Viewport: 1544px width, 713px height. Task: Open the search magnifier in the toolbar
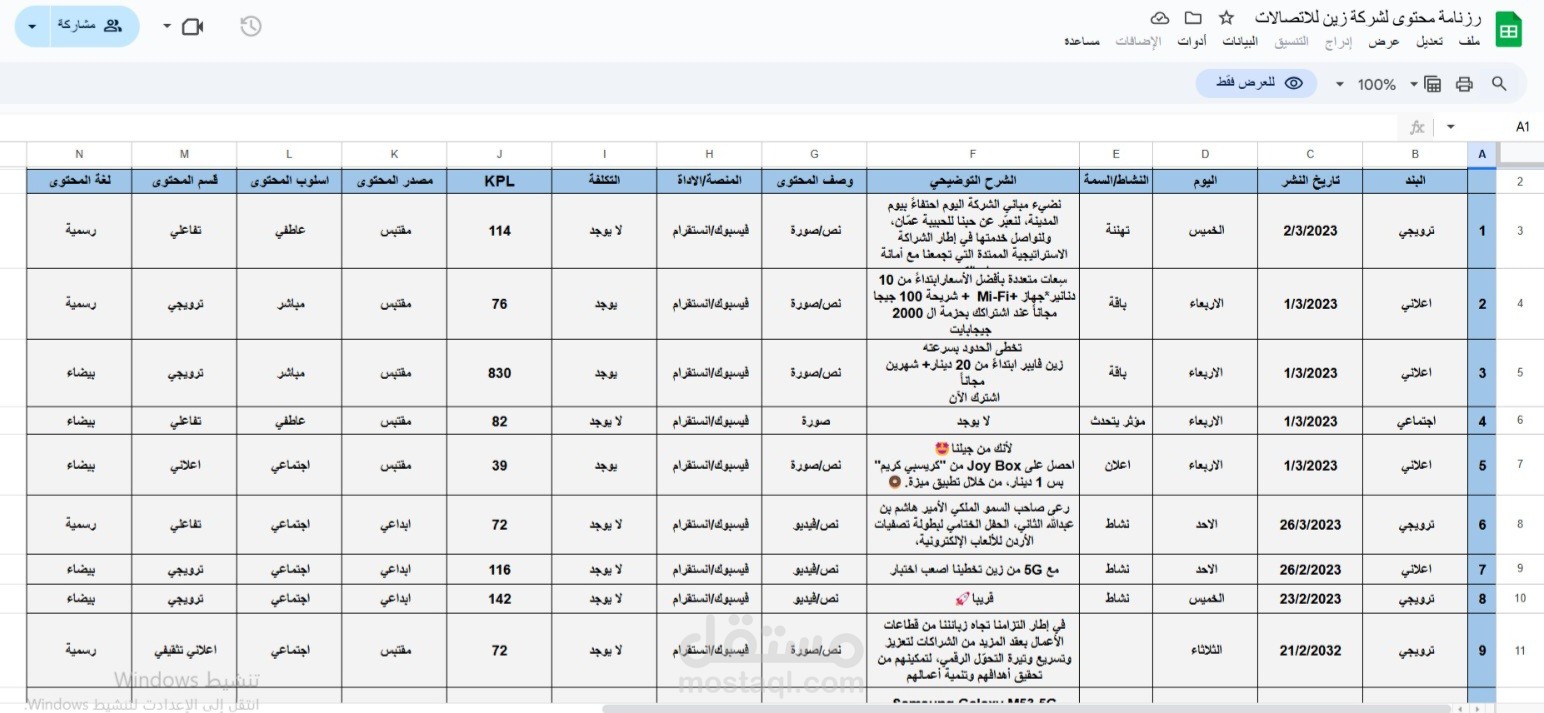pyautogui.click(x=1498, y=84)
